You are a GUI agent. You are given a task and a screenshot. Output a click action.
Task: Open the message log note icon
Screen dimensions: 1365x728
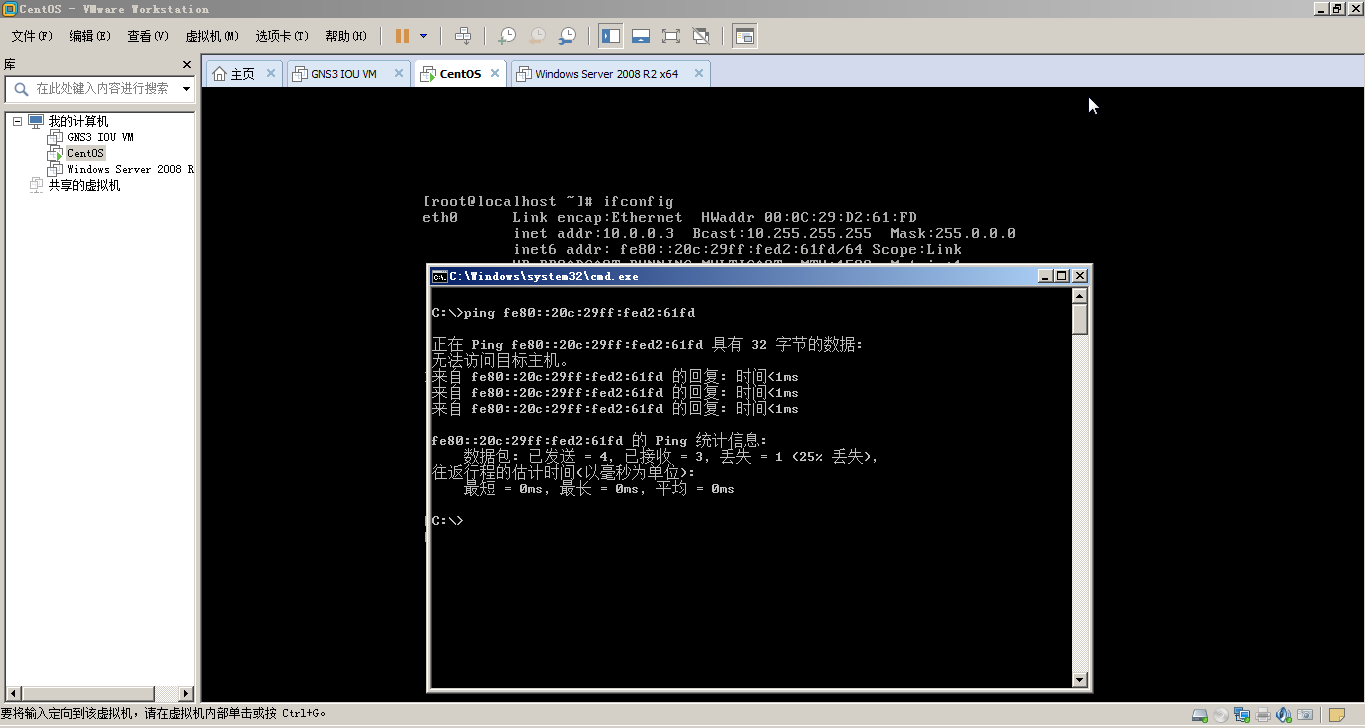coord(1336,715)
